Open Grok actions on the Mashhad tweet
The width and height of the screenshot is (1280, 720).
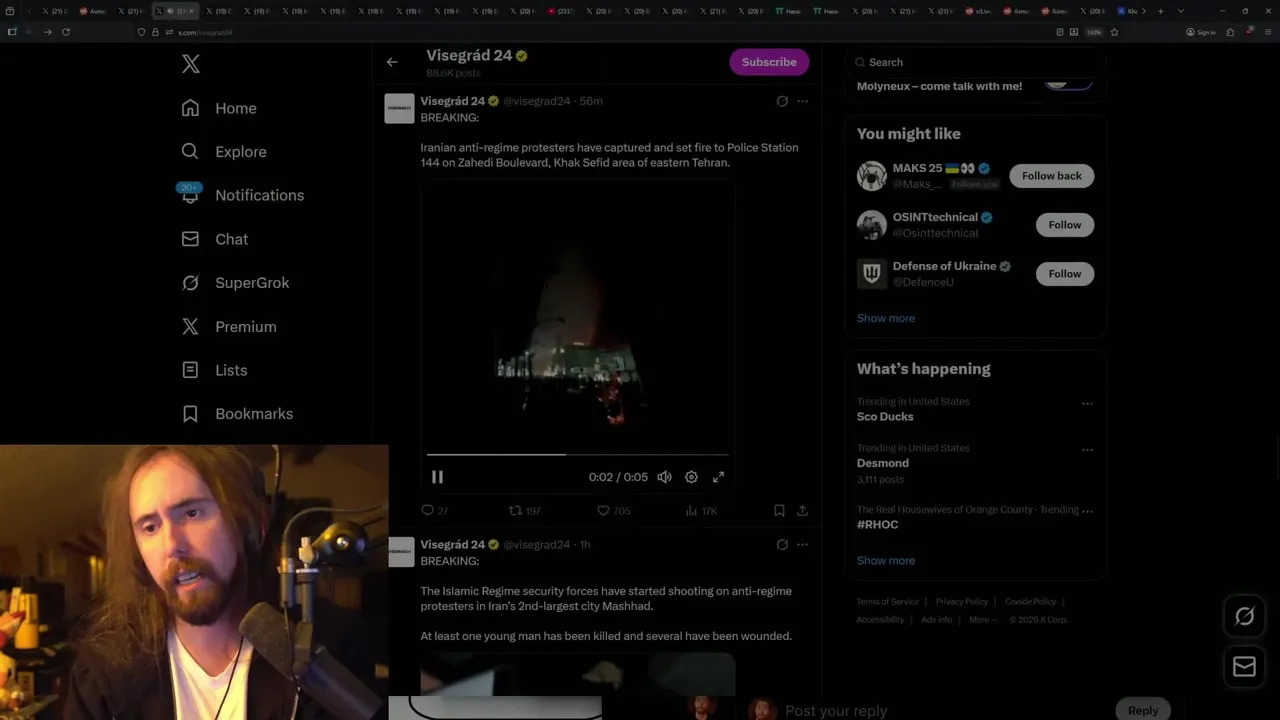pyautogui.click(x=782, y=545)
